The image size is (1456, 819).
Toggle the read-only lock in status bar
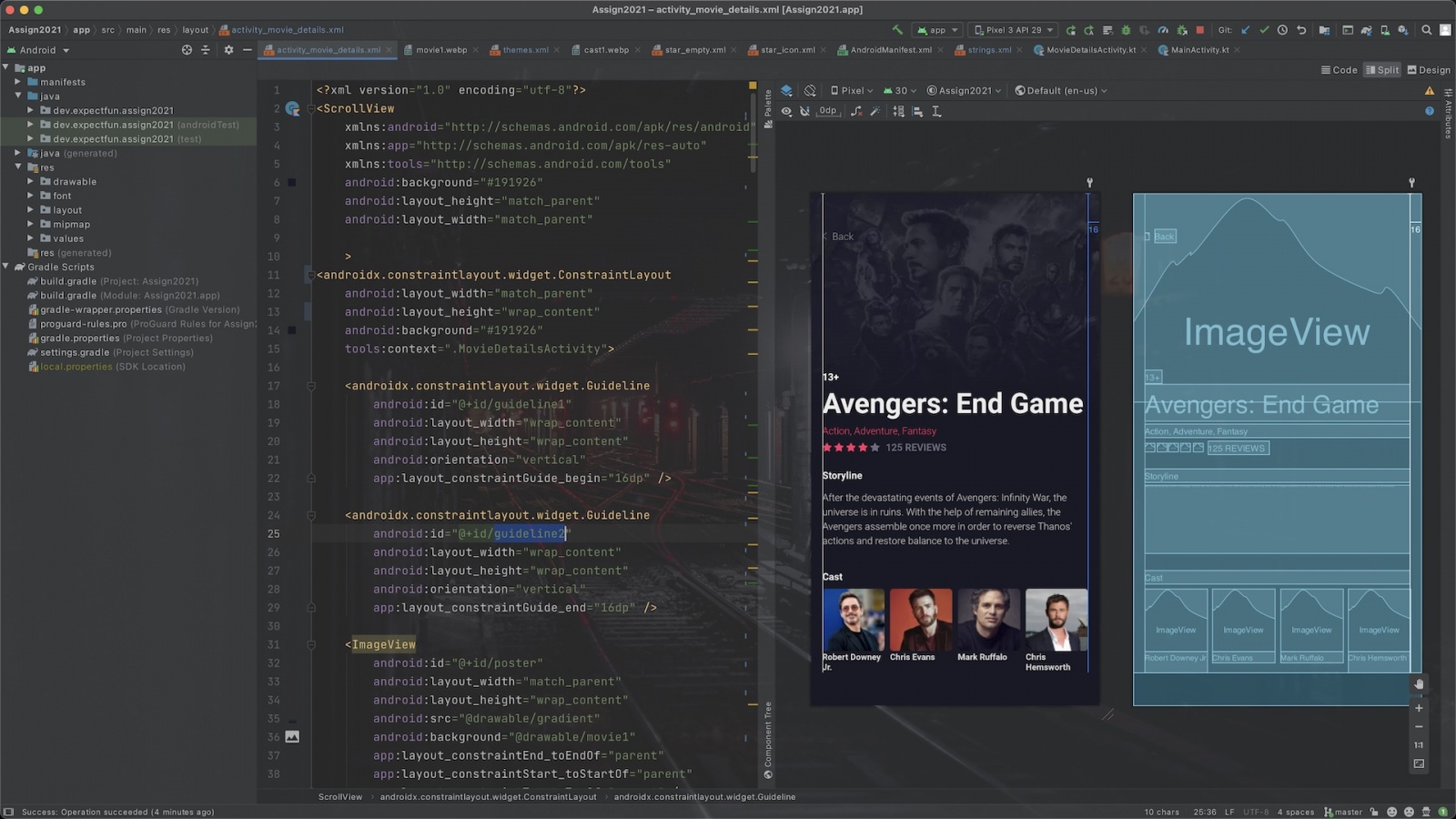click(1374, 812)
